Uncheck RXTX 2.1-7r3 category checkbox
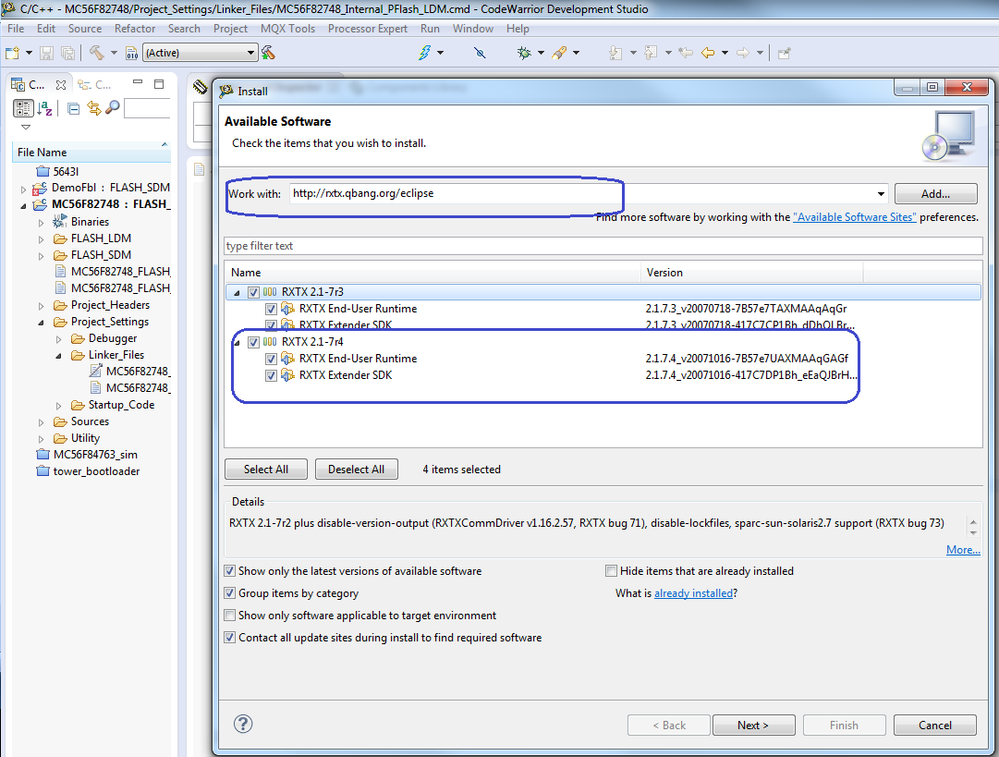This screenshot has height=757, width=999. click(x=254, y=292)
